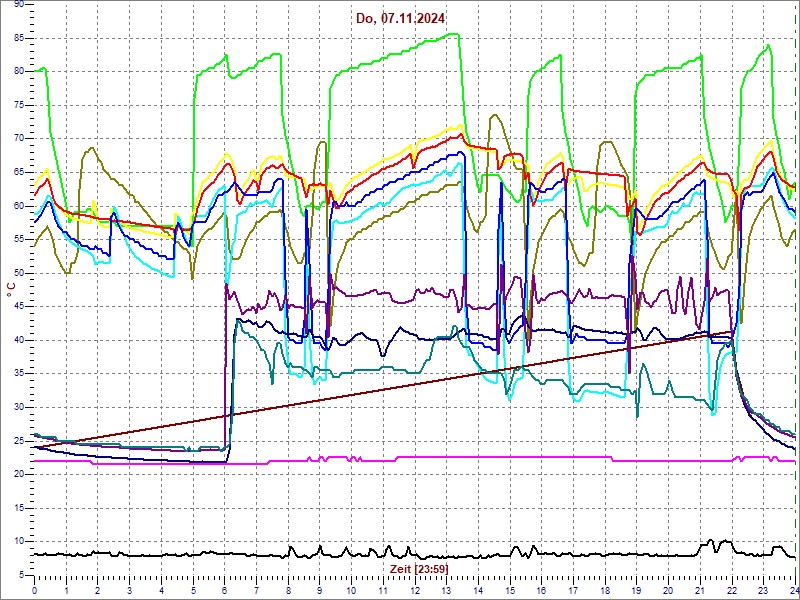Click the 50 value on the temperature axis
The height and width of the screenshot is (600, 800).
click(x=19, y=273)
